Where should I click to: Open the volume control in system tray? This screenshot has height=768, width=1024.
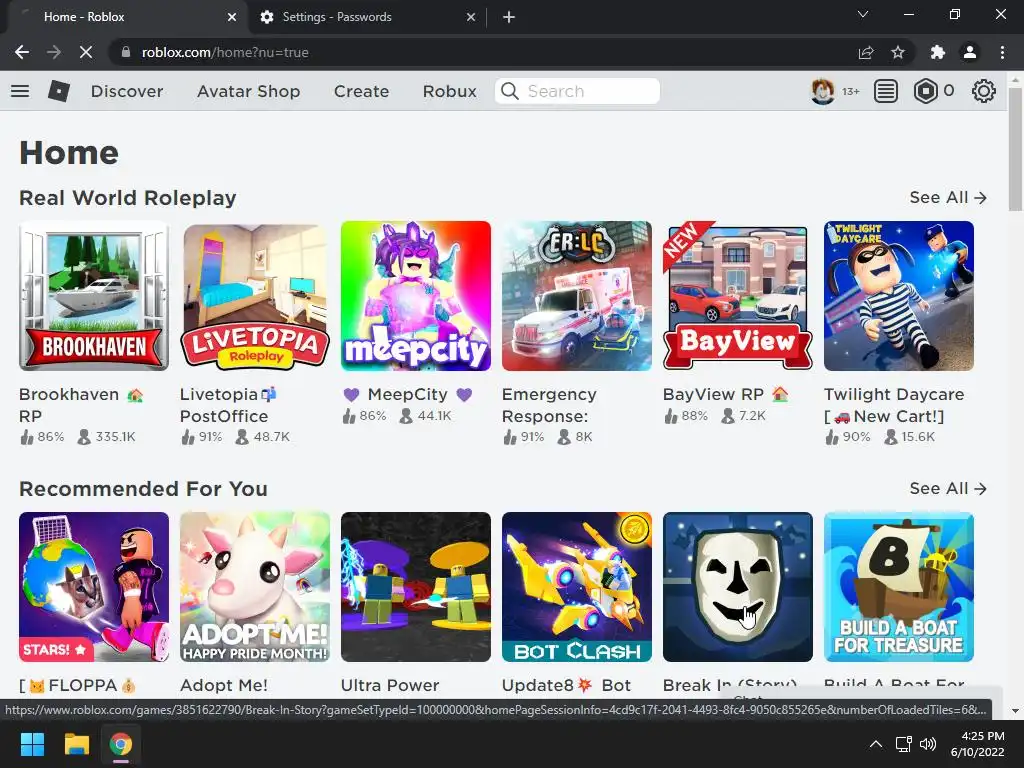click(x=927, y=744)
